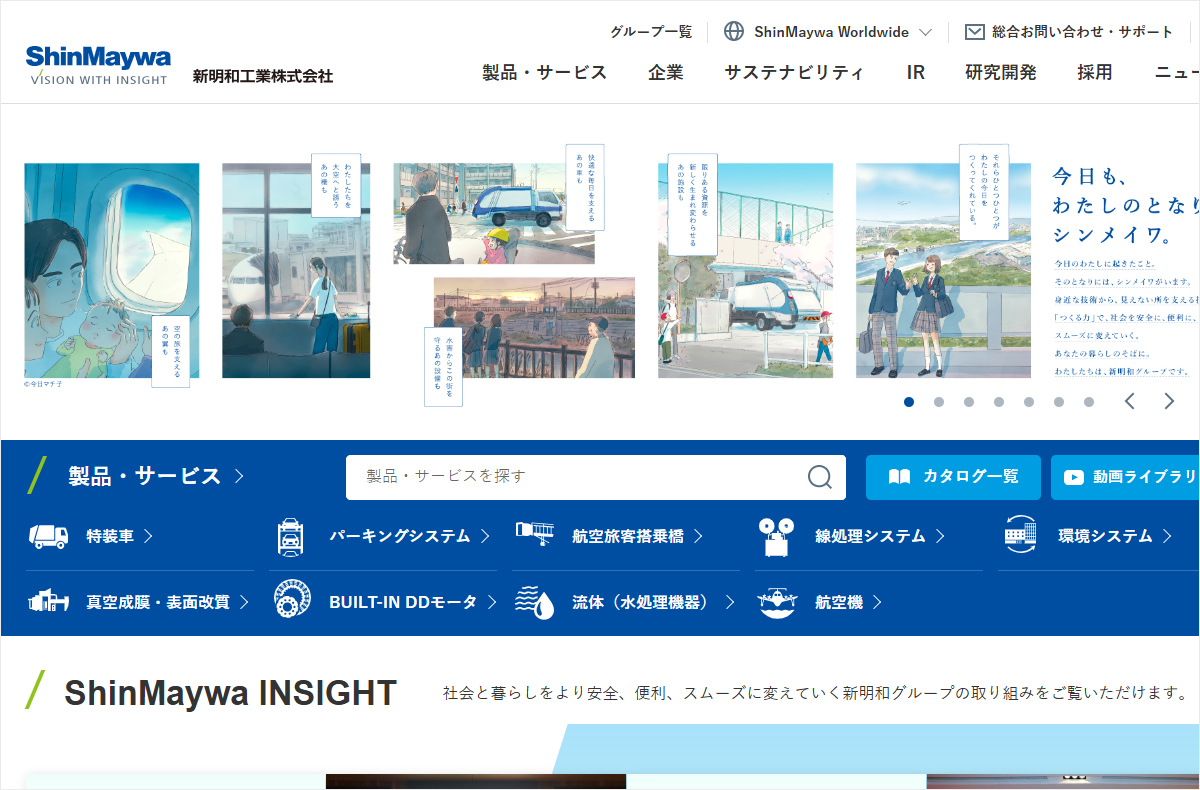
Task: Expand the ShinMaywa Worldwide dropdown
Action: tap(925, 32)
